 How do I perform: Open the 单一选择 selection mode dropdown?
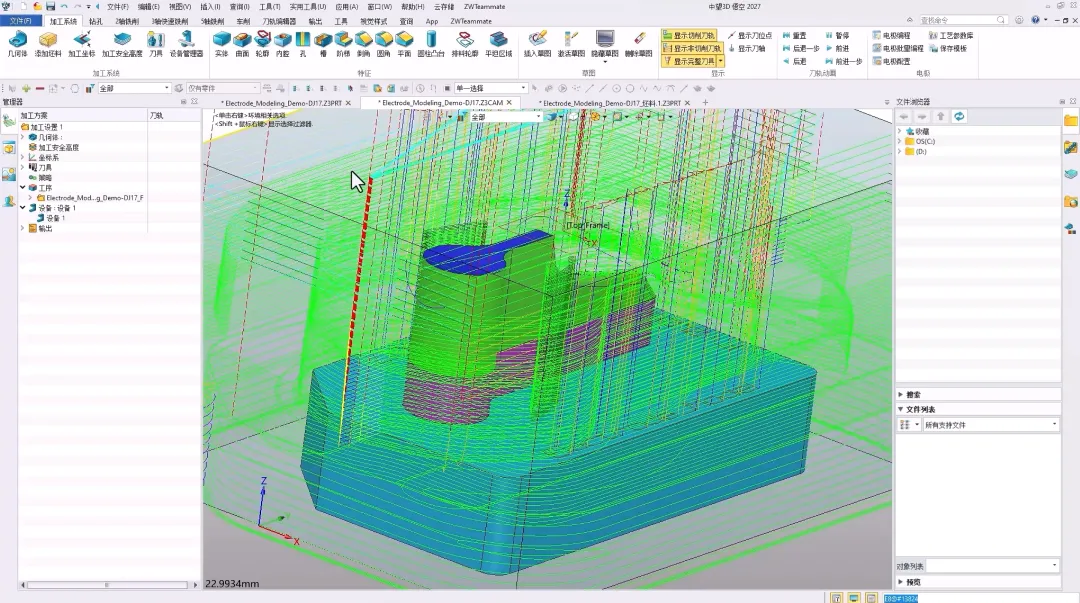(x=490, y=88)
